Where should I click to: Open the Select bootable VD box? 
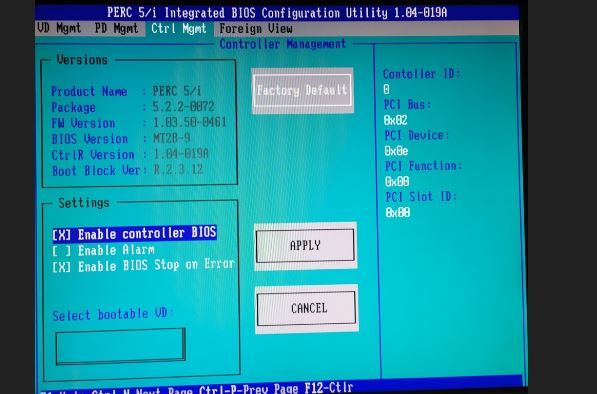tap(120, 346)
